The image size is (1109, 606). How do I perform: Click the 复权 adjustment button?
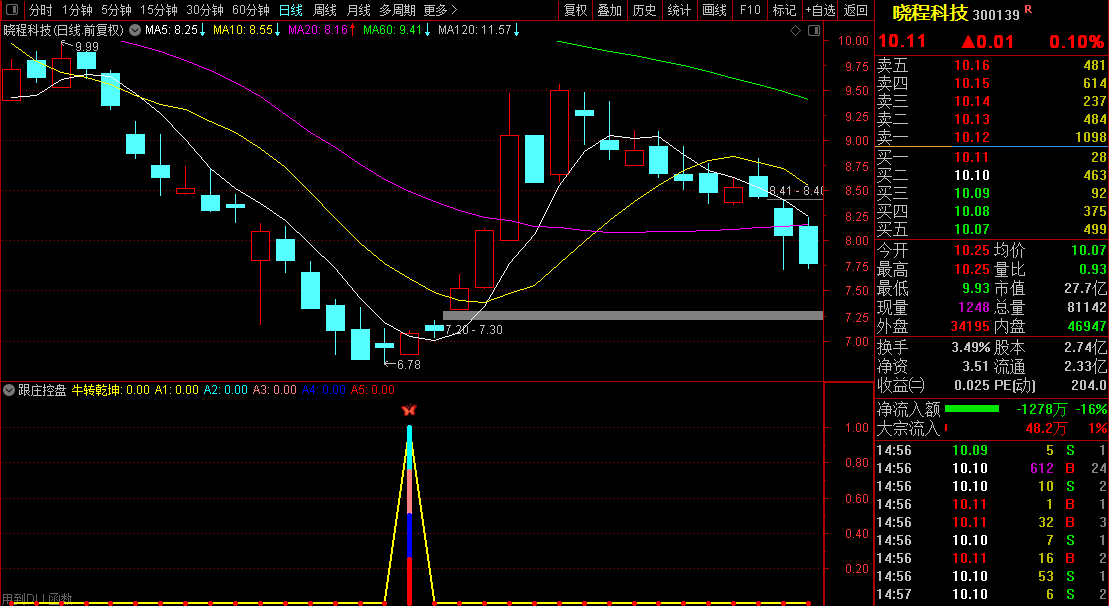(575, 10)
